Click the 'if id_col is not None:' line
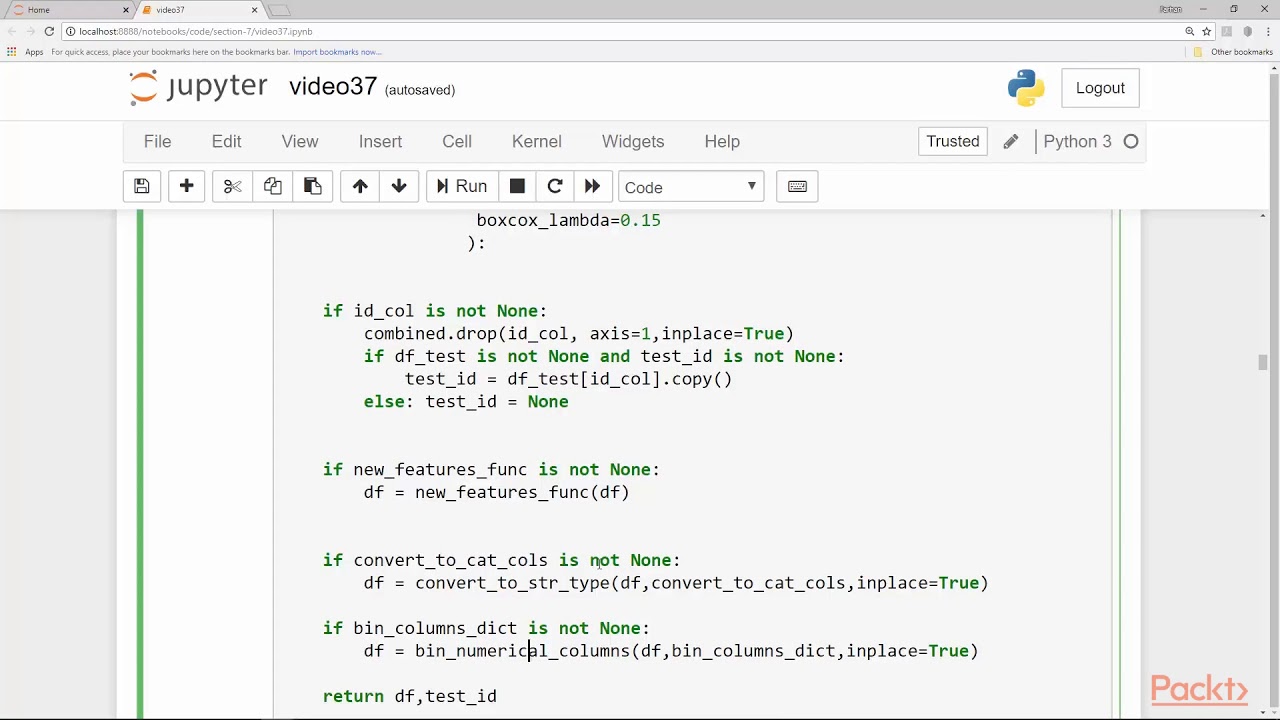Screen dimensions: 1280x720 click(435, 311)
